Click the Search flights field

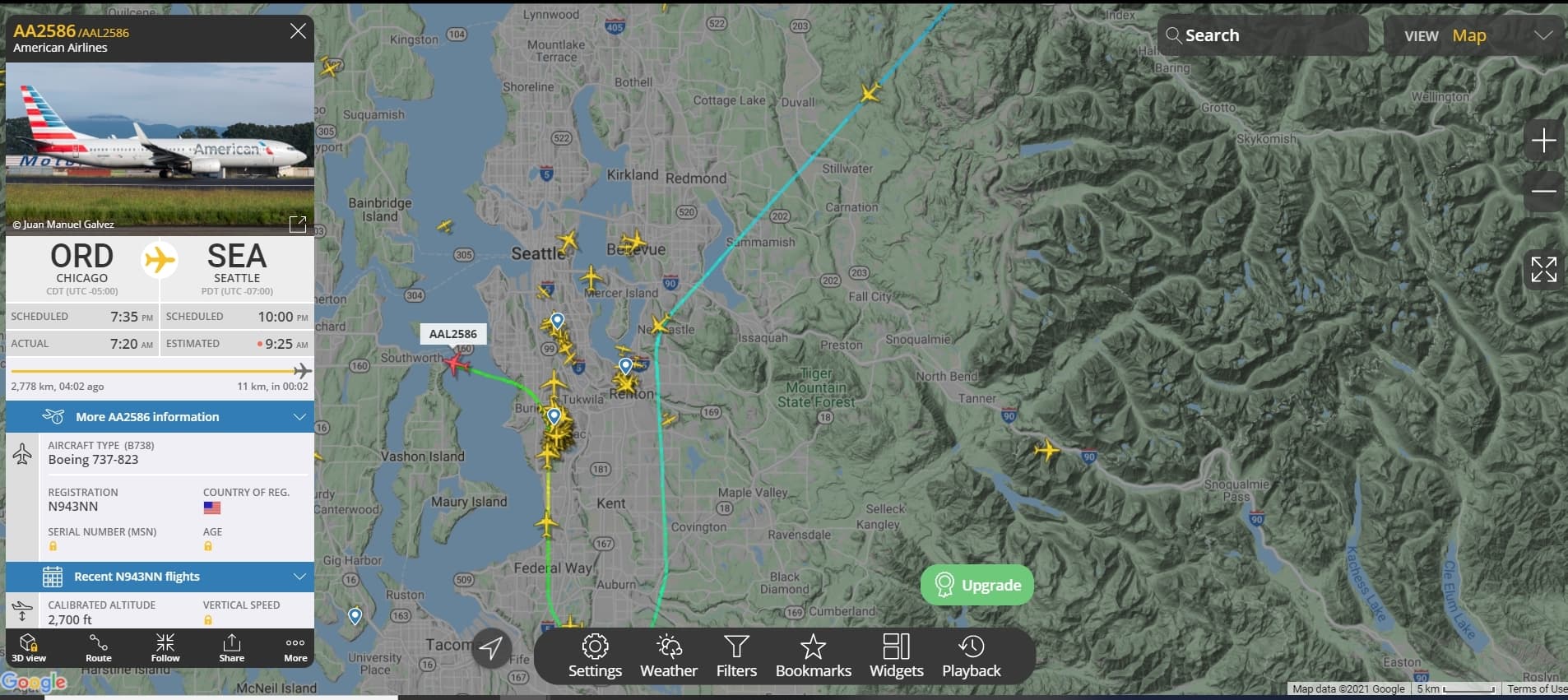pyautogui.click(x=1263, y=35)
